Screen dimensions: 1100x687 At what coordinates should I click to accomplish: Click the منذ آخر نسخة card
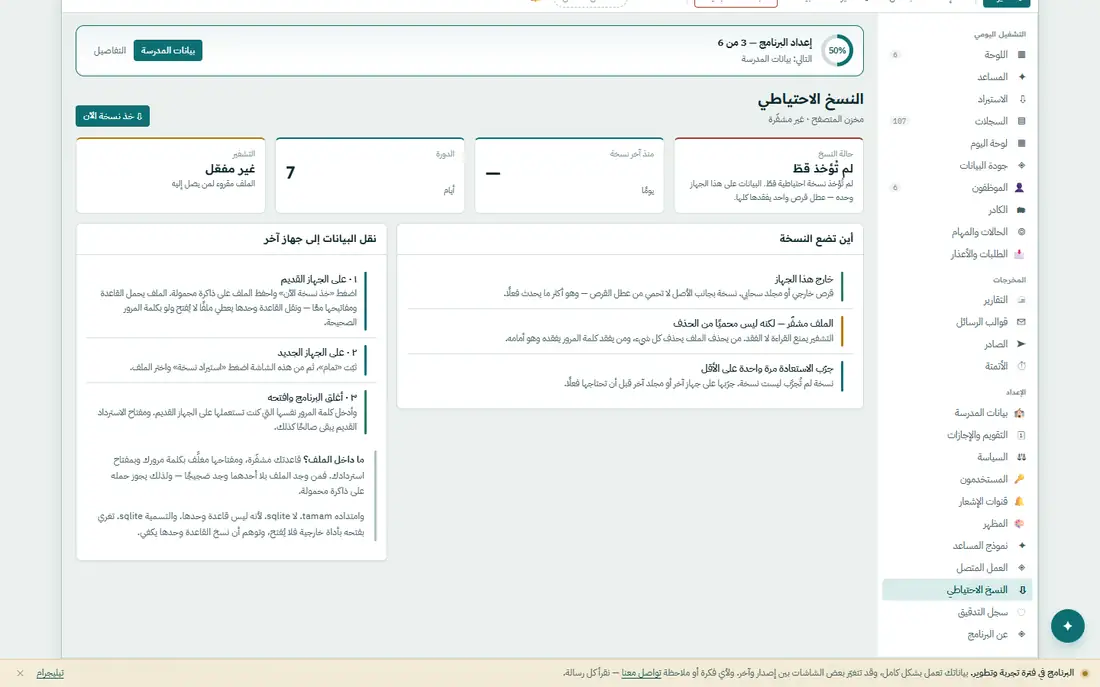click(x=570, y=175)
